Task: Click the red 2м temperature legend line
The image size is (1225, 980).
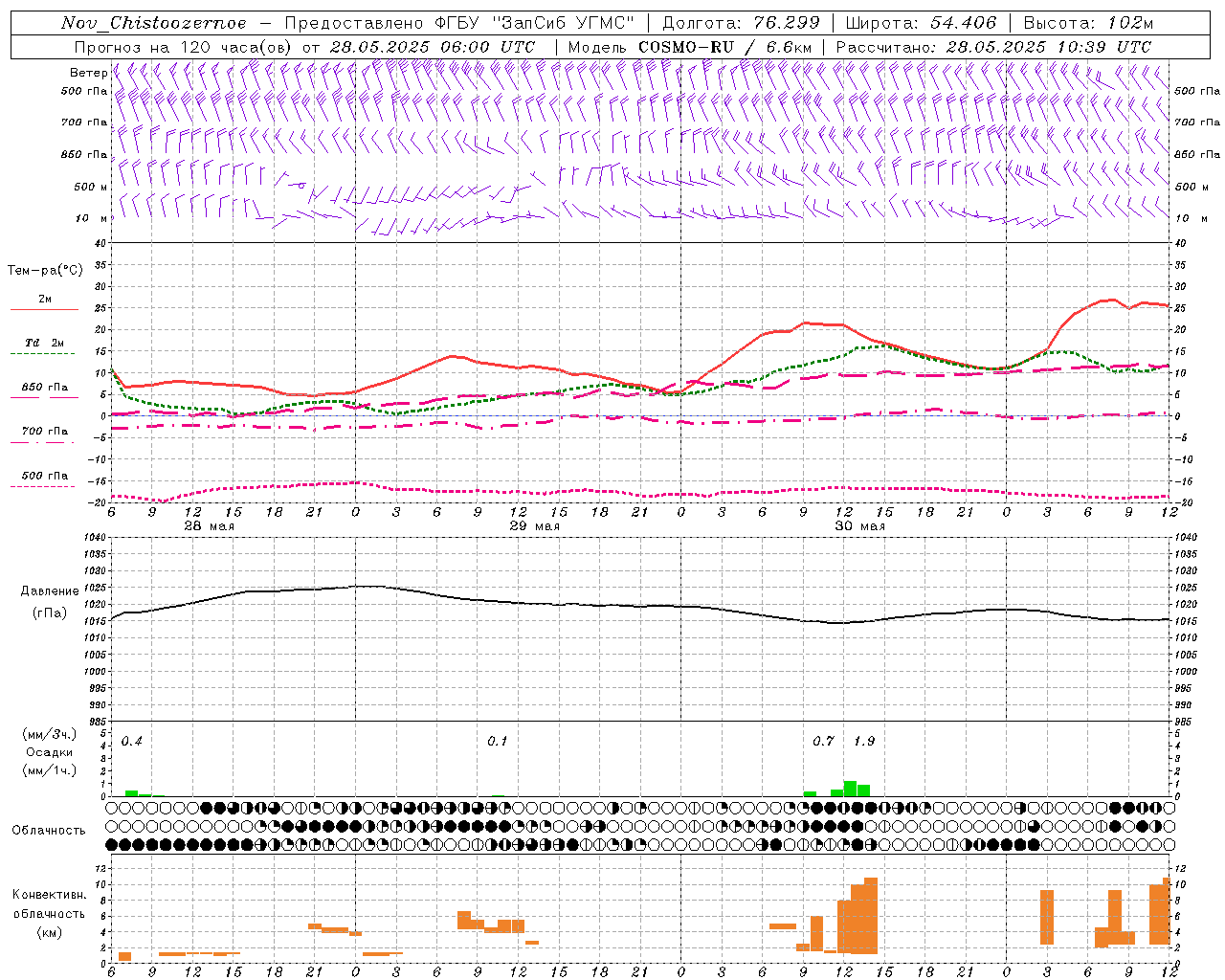Action: (x=44, y=309)
